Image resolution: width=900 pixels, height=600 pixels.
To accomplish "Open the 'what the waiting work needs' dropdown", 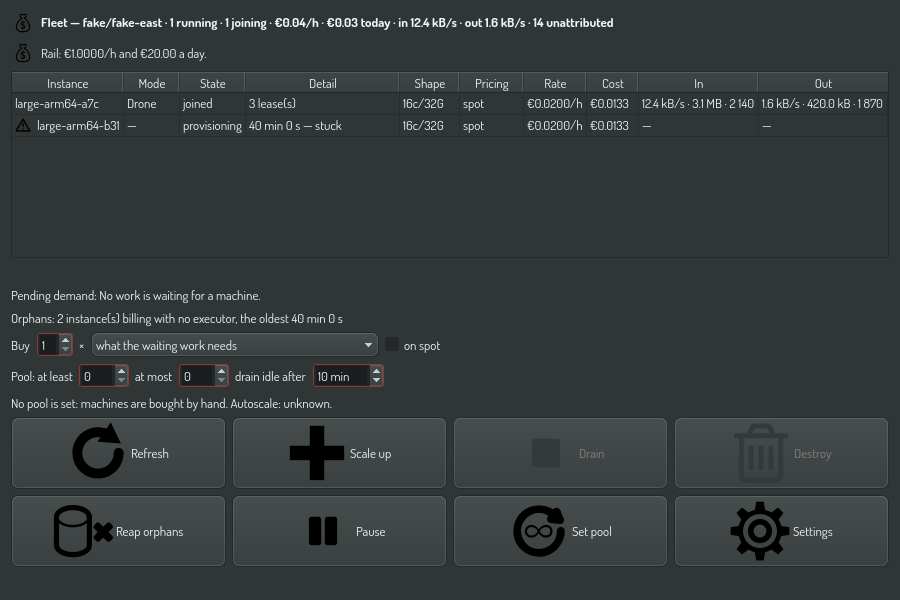I will coord(235,345).
